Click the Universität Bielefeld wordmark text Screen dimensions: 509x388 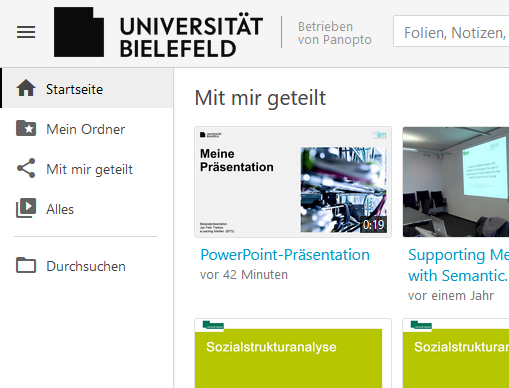point(191,36)
